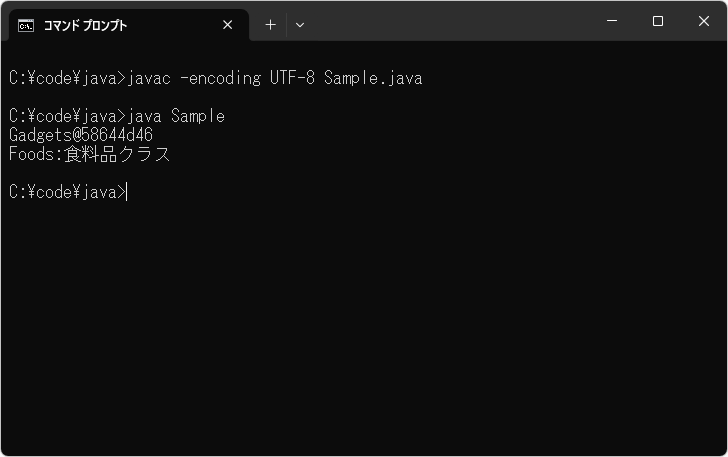Click the last "C:¥code¥java>" prompt text
Viewport: 728px width, 457px height.
67,192
